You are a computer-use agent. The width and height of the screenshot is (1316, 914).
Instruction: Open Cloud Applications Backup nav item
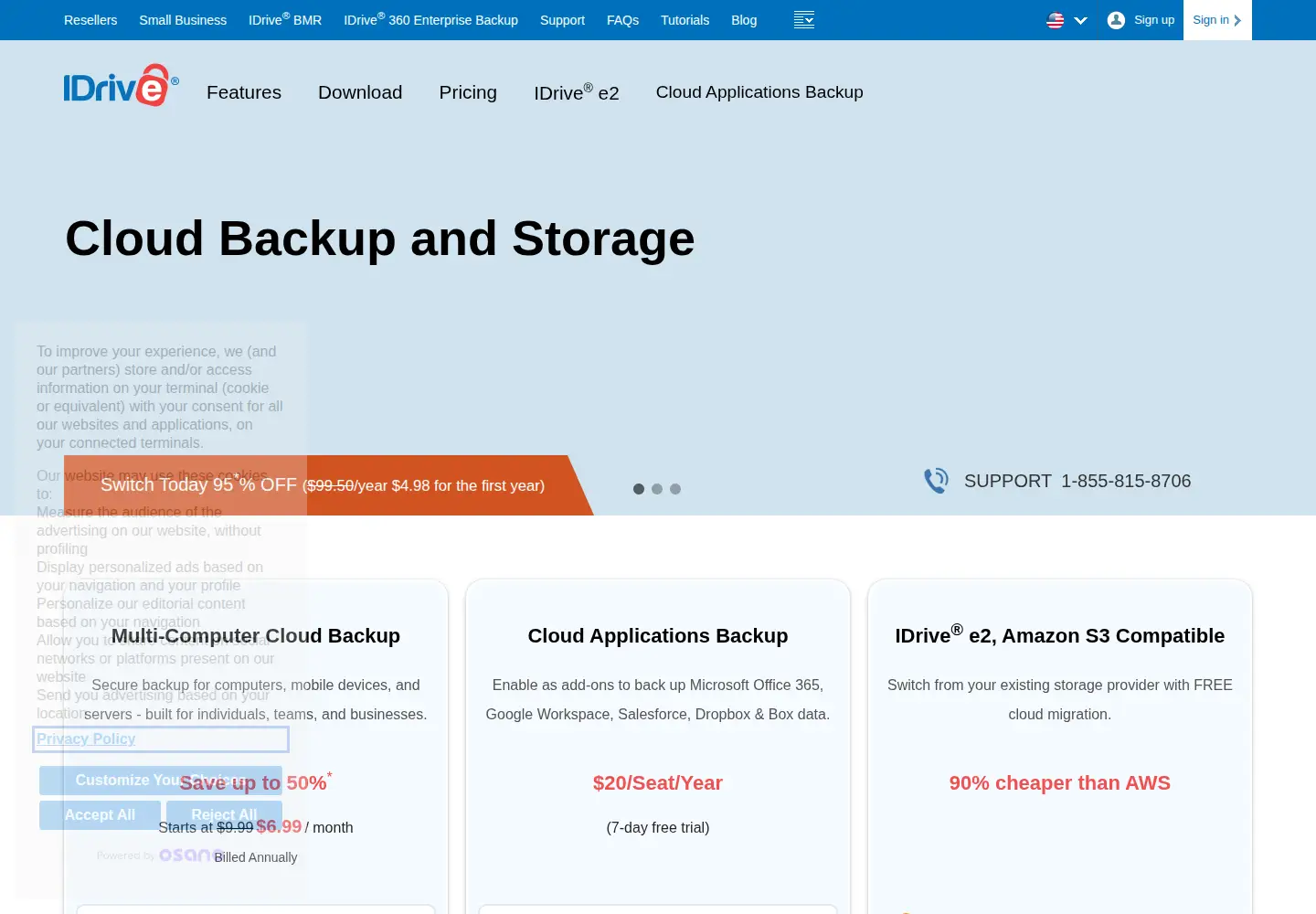(759, 92)
